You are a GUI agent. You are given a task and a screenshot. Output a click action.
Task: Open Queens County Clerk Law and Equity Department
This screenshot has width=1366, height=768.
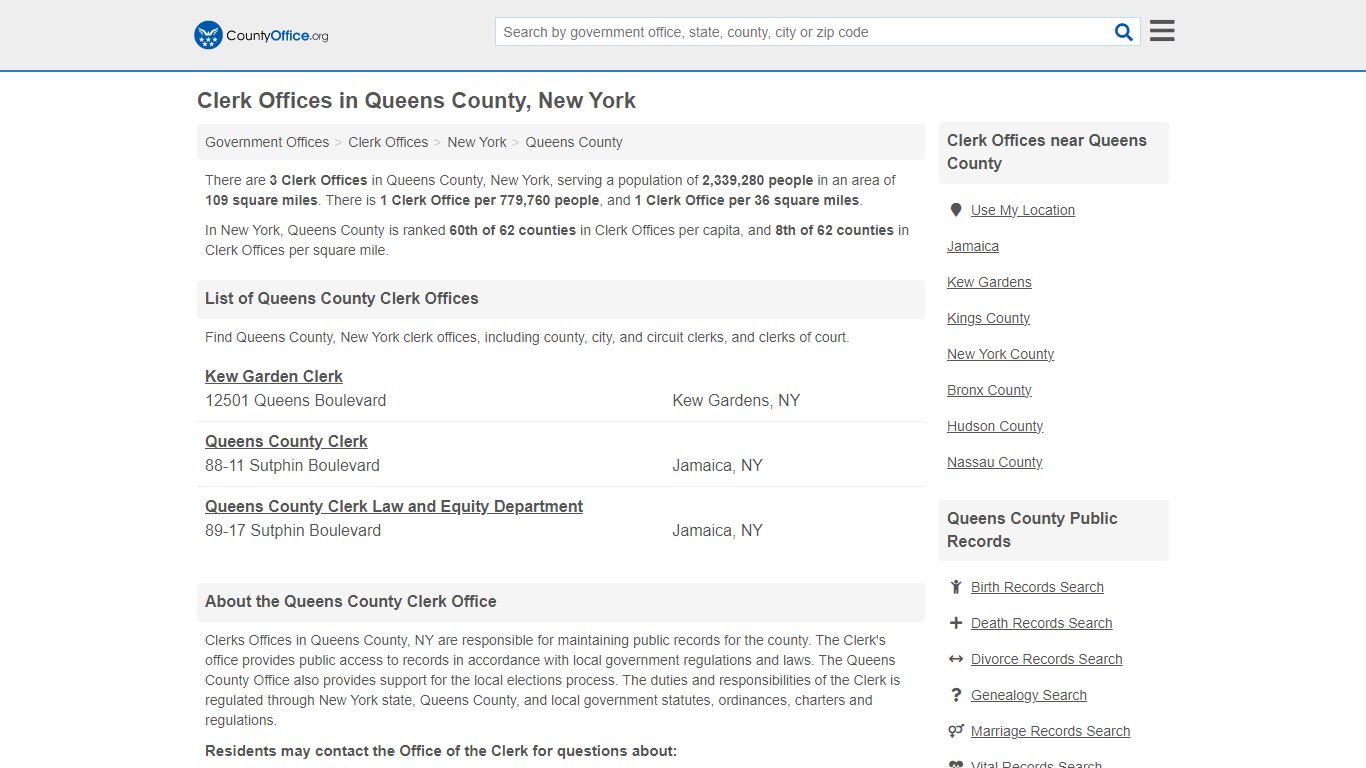click(x=394, y=506)
